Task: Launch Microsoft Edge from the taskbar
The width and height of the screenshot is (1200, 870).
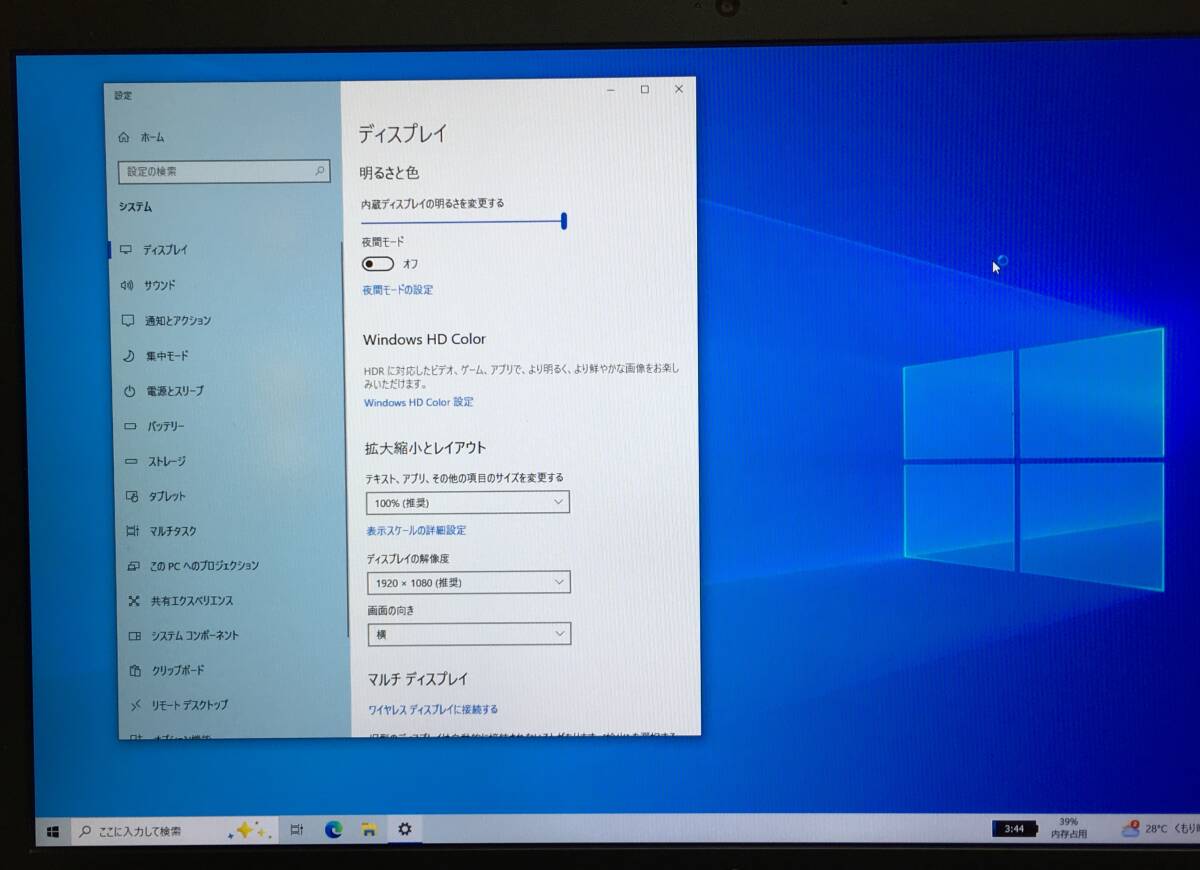Action: coord(334,829)
